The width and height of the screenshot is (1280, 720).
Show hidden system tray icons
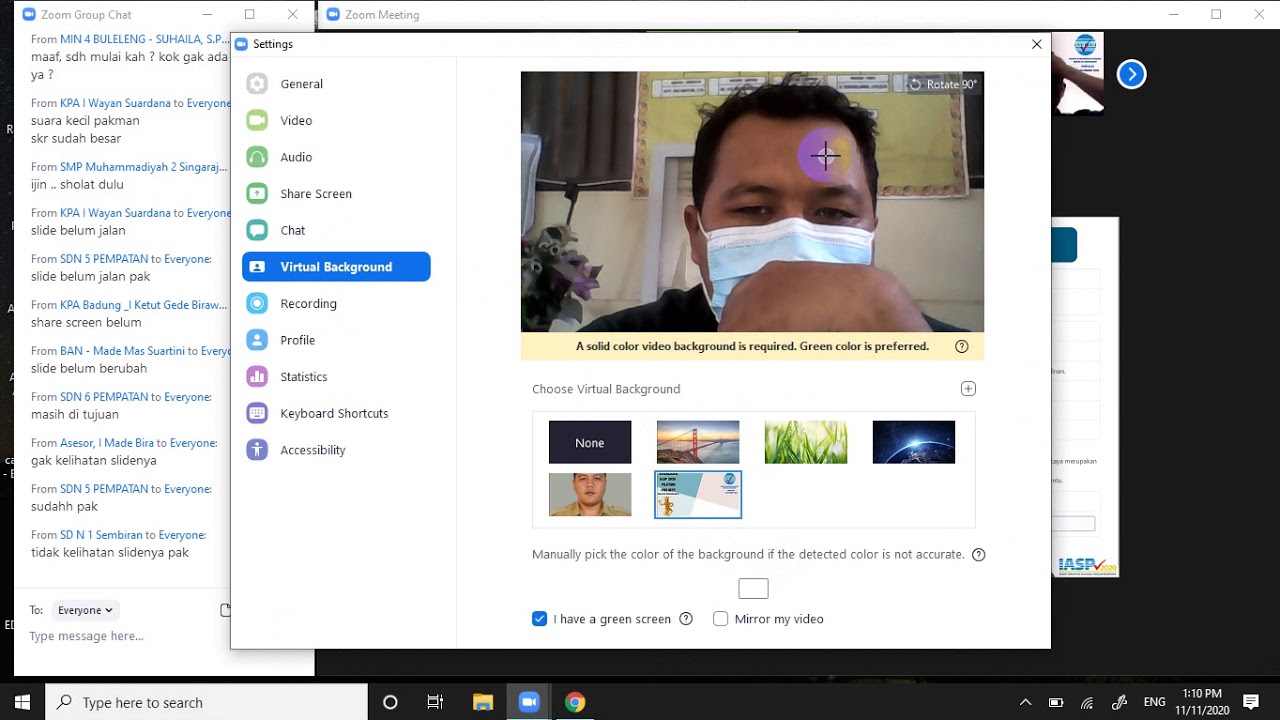pyautogui.click(x=1025, y=702)
